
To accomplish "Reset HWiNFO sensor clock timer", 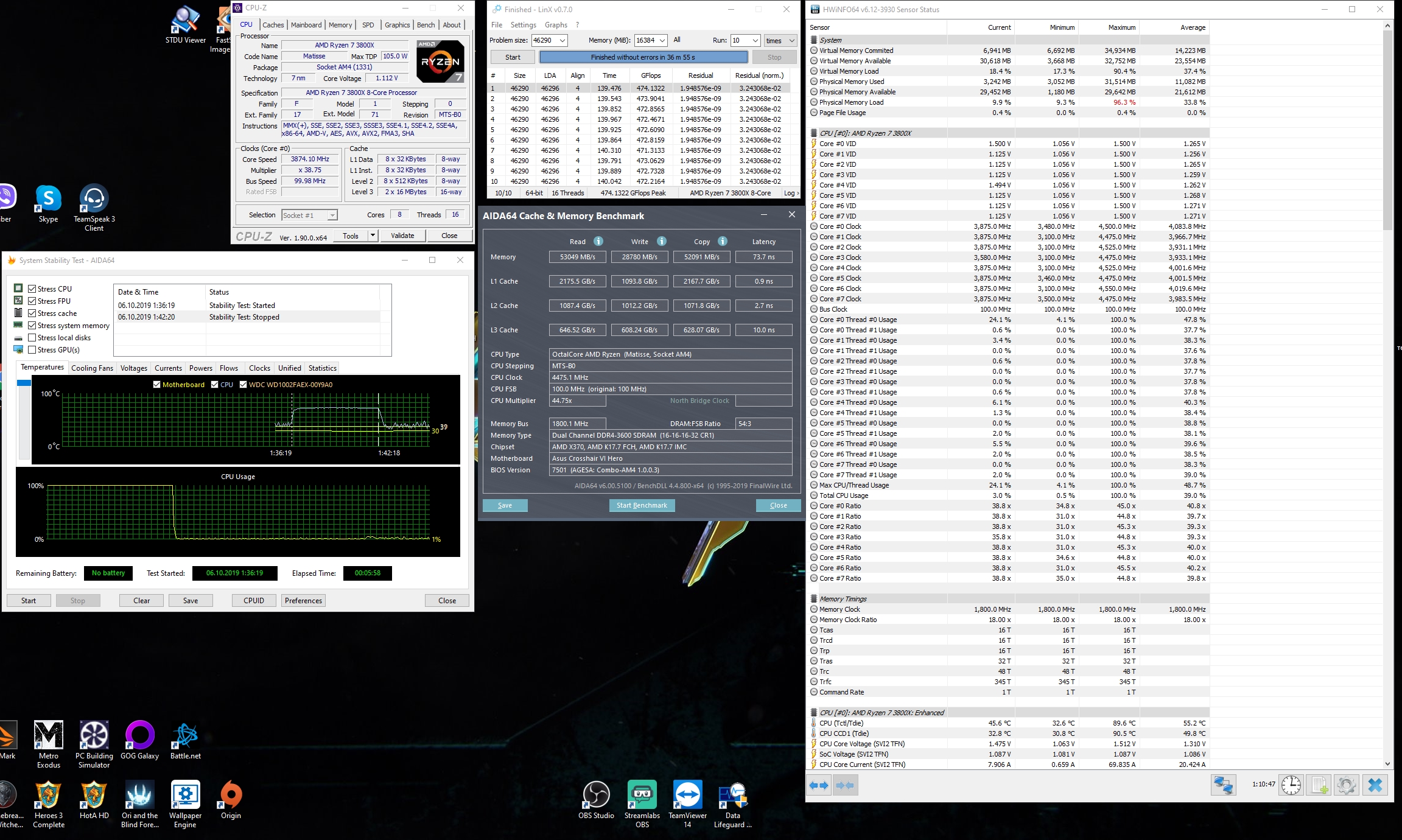I will coord(1291,785).
